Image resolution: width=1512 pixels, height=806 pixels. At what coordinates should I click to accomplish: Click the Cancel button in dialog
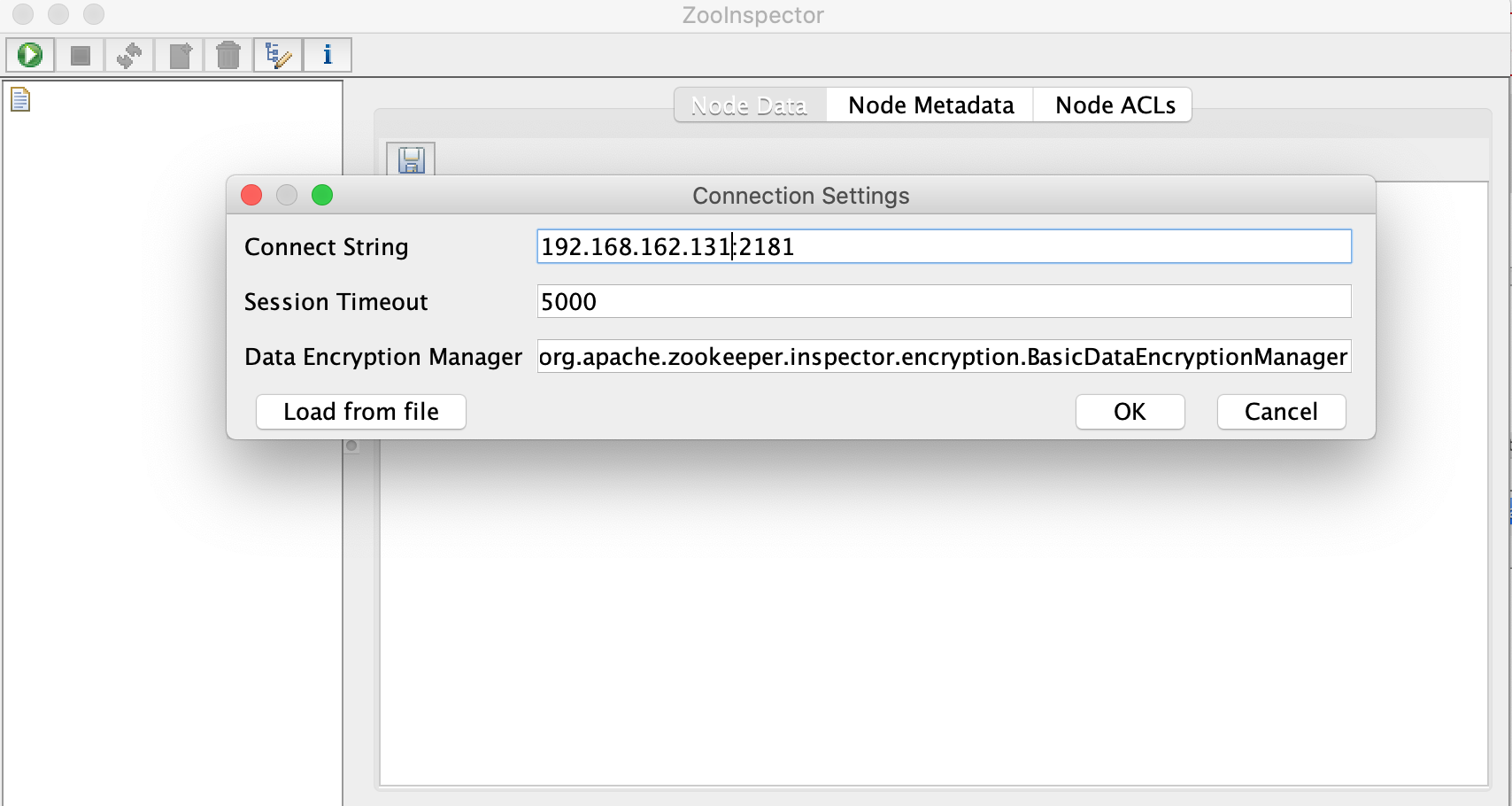click(1282, 412)
